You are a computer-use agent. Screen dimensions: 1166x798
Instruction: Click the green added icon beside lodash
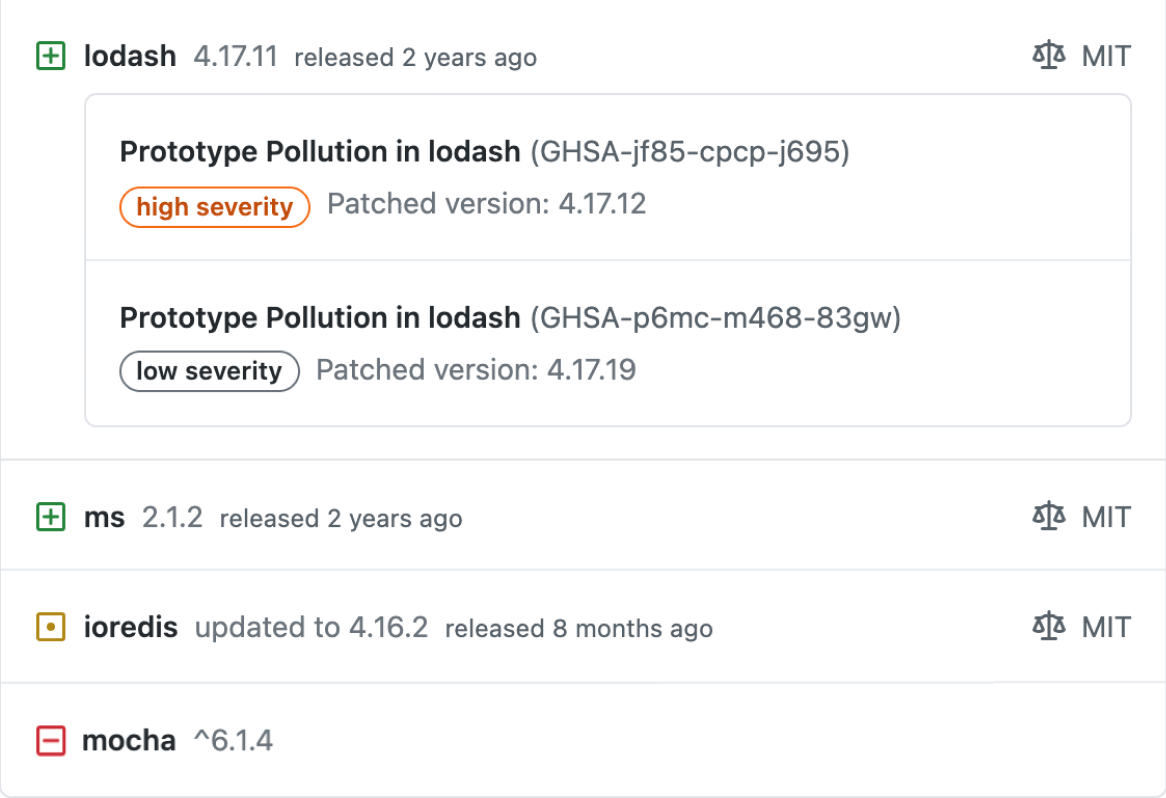(50, 56)
